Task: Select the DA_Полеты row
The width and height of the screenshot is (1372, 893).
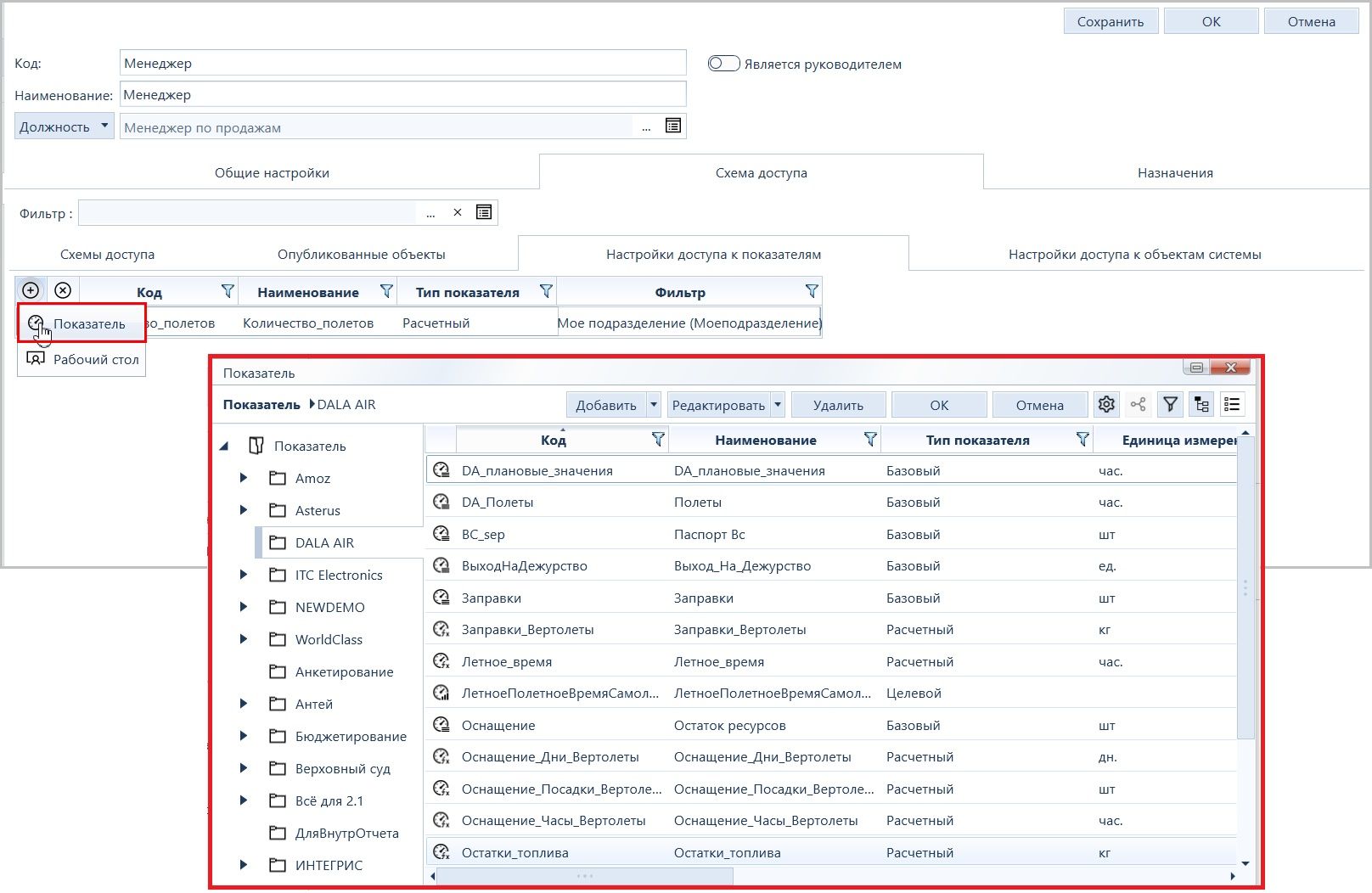Action: (x=831, y=502)
